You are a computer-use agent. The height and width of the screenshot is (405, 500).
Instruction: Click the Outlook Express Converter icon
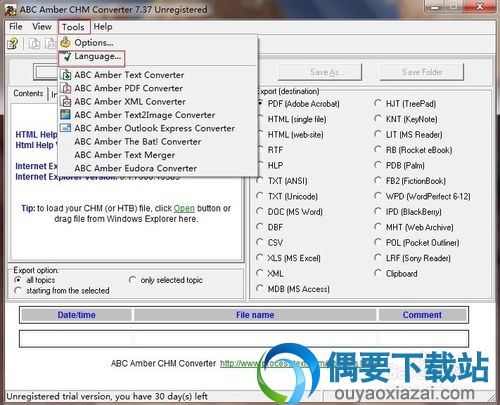point(66,128)
